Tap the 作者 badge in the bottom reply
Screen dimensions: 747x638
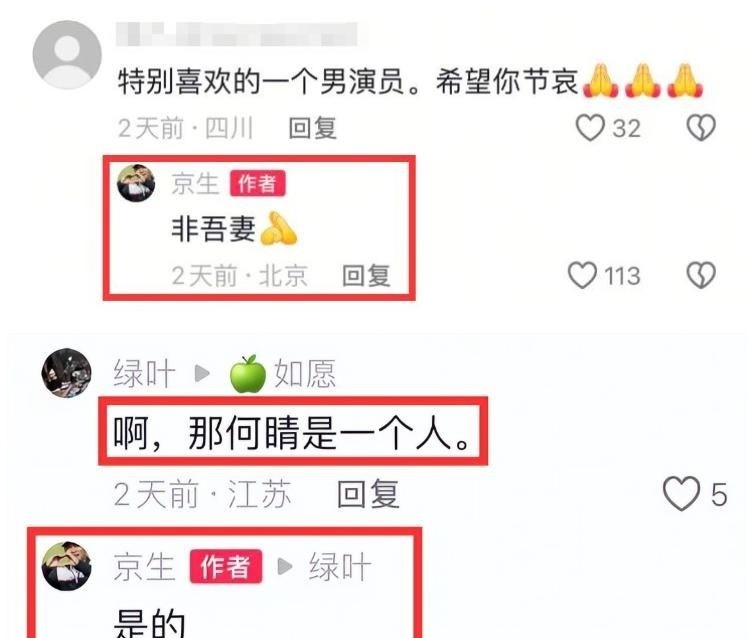(x=226, y=567)
